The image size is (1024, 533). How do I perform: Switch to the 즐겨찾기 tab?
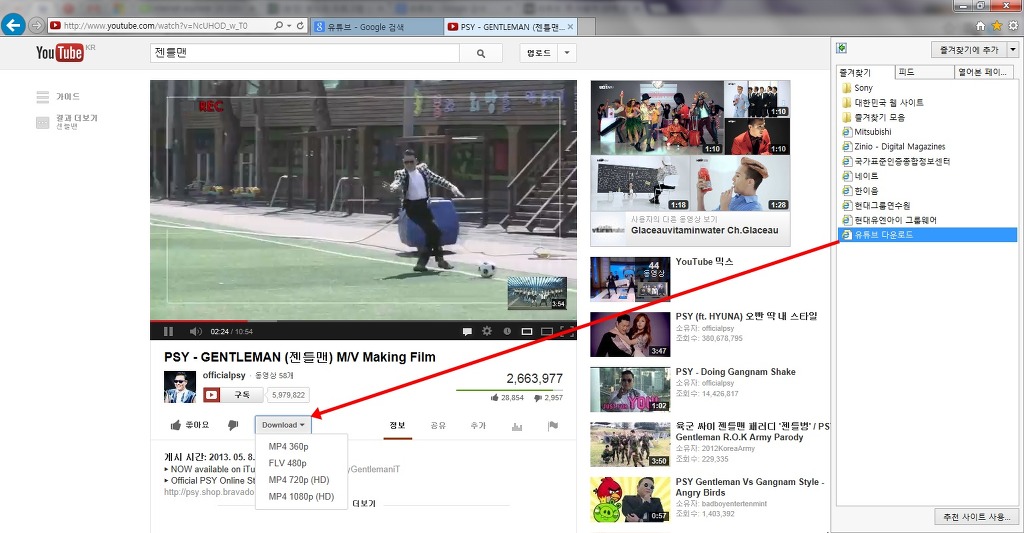pos(865,73)
